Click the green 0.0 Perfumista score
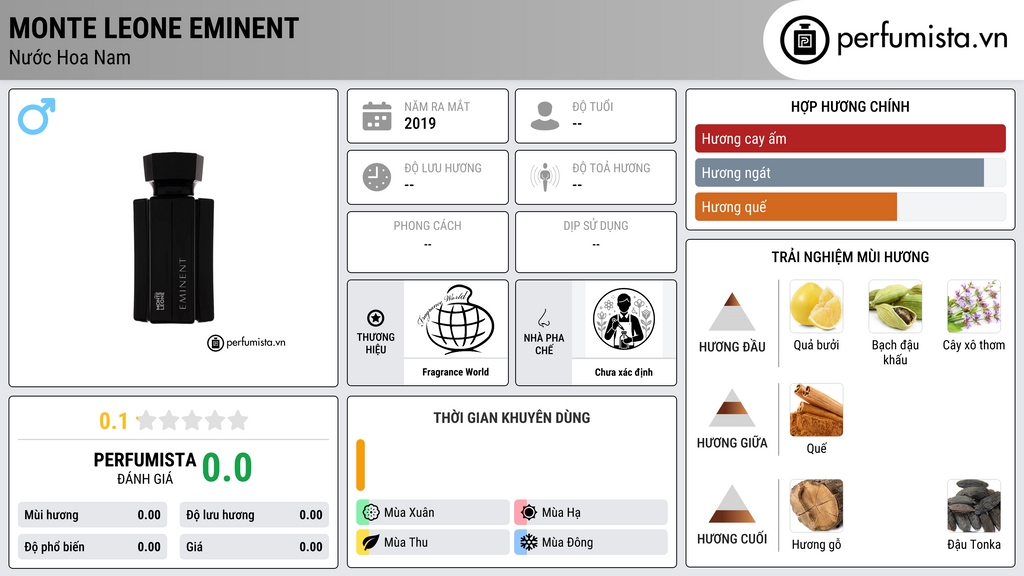The image size is (1024, 576). coord(227,468)
